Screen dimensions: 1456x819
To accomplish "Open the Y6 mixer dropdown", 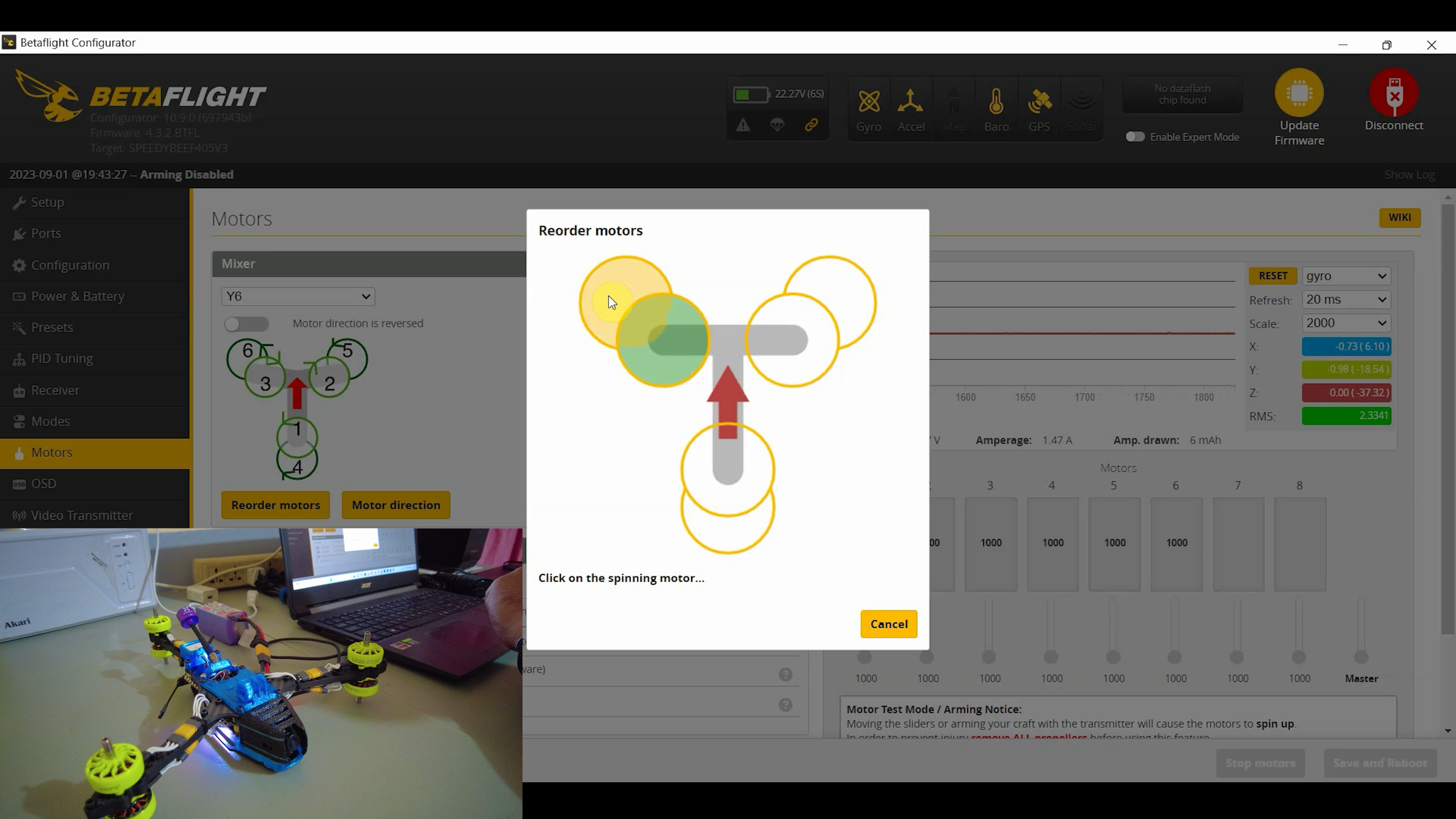I will (298, 296).
